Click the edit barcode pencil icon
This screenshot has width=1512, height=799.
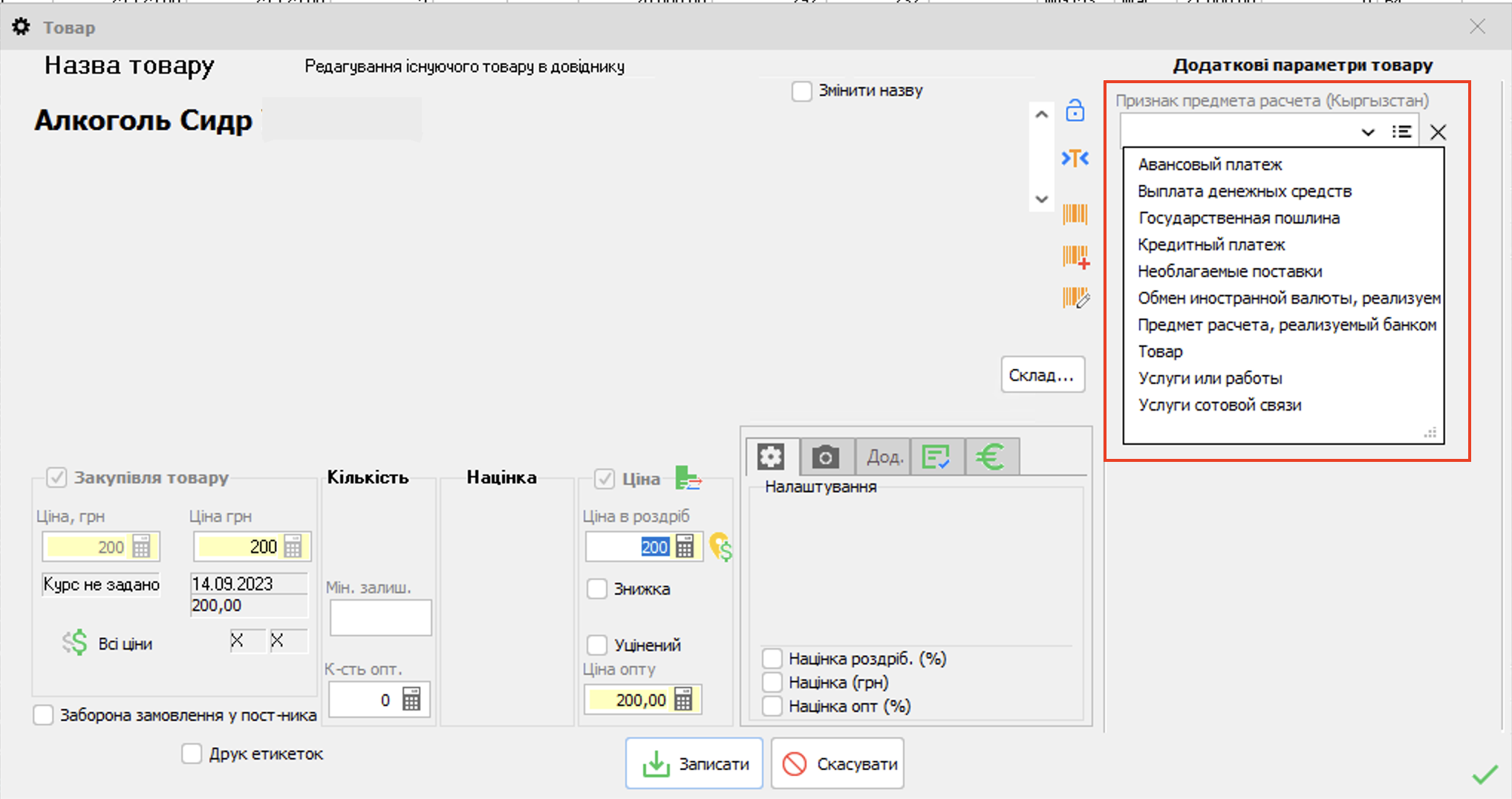(x=1075, y=298)
